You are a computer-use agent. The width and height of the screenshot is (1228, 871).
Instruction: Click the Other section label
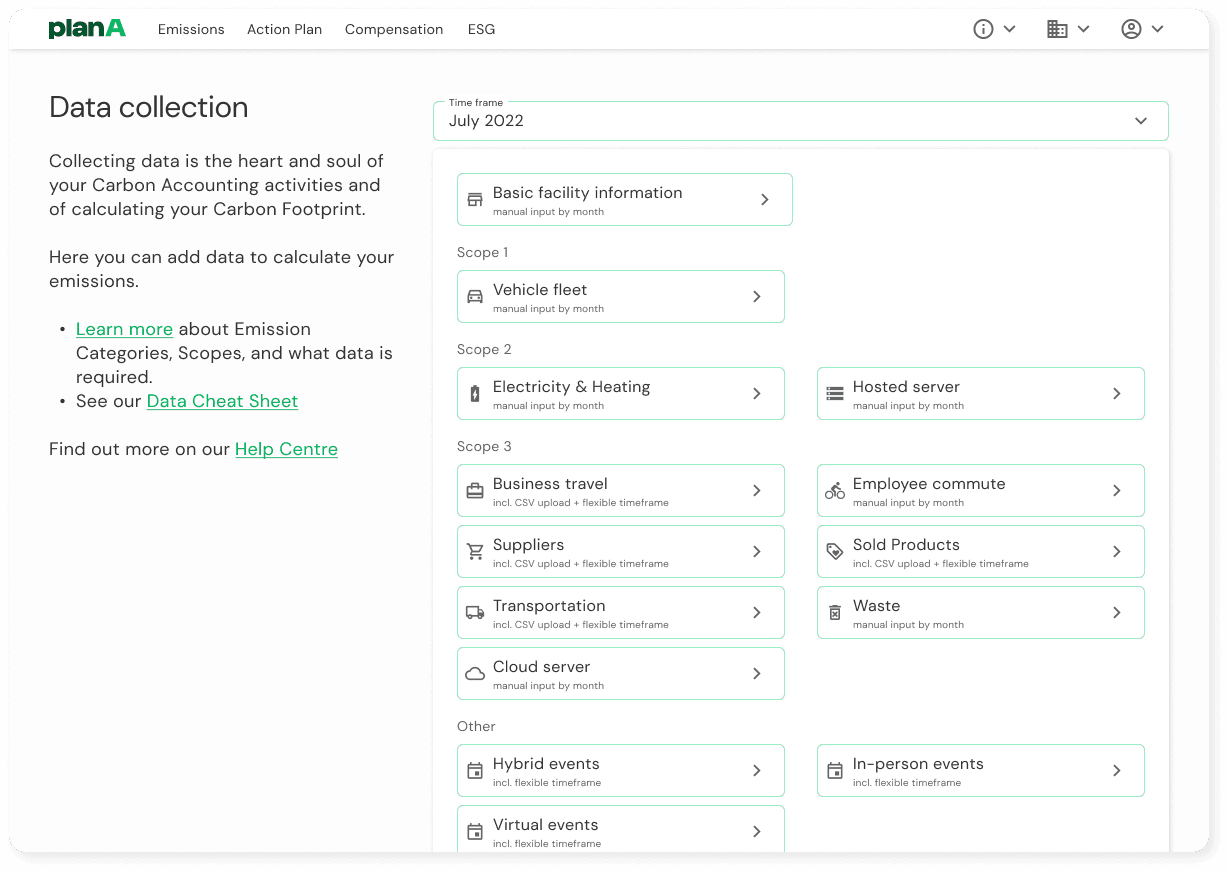(476, 727)
